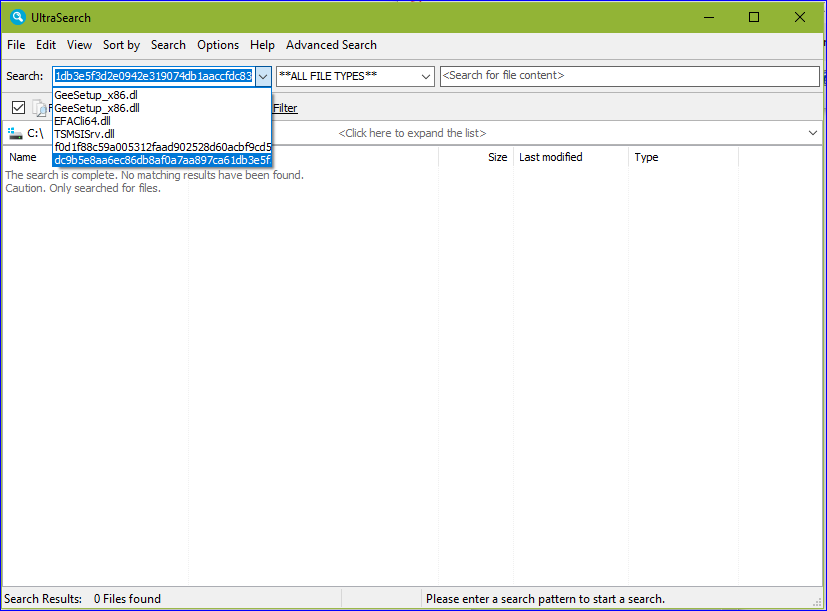Click the Search pattern input field
Image resolution: width=827 pixels, height=611 pixels.
point(154,77)
